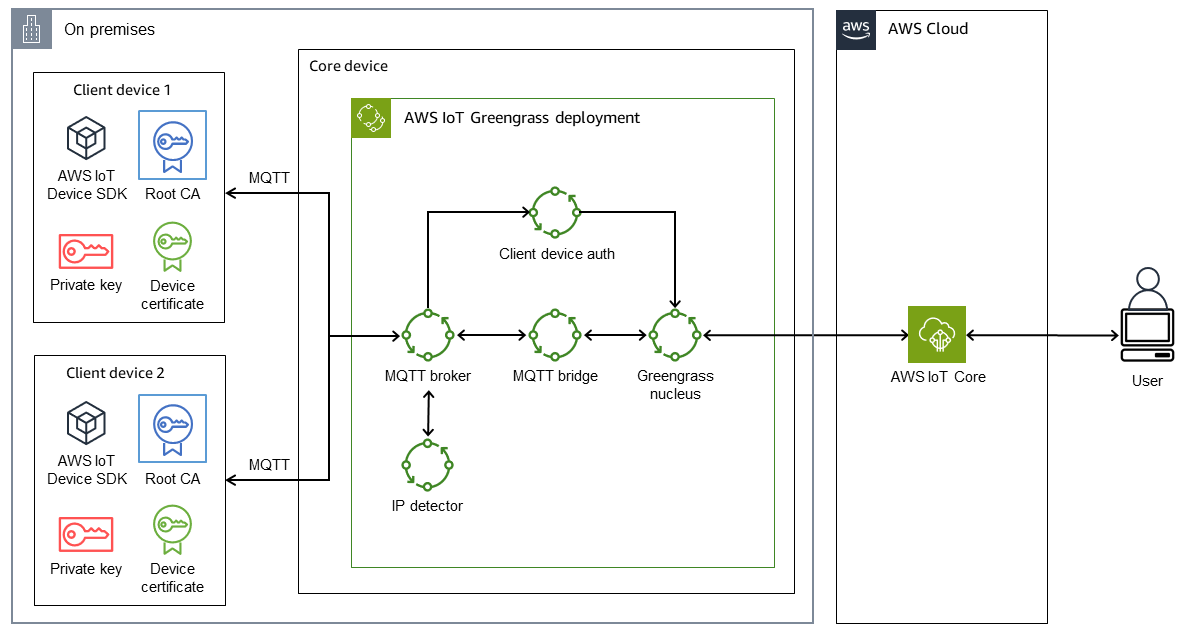Select the Client device auth component icon
The image size is (1186, 637).
tap(556, 213)
